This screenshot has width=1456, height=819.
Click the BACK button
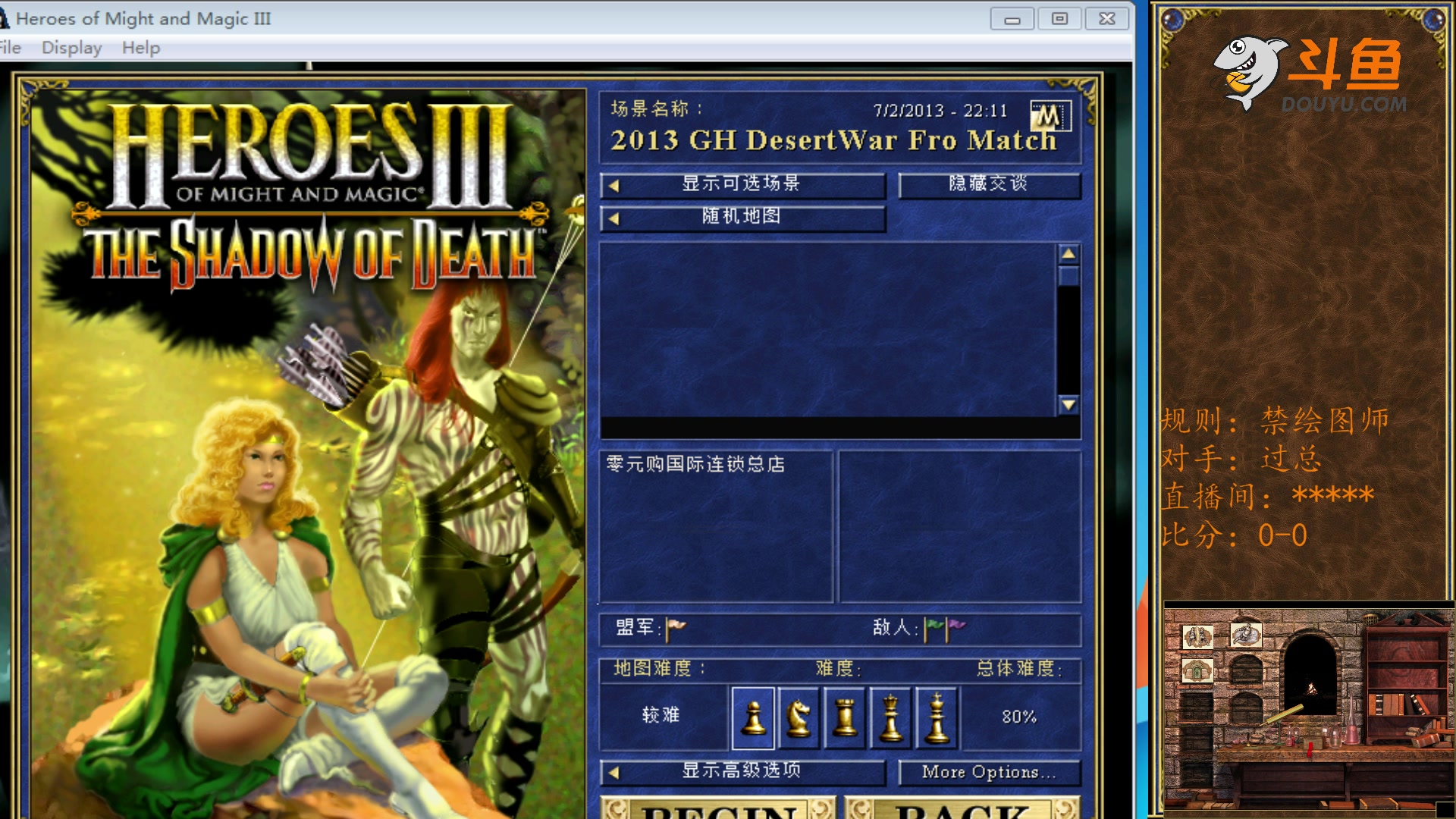point(962,808)
